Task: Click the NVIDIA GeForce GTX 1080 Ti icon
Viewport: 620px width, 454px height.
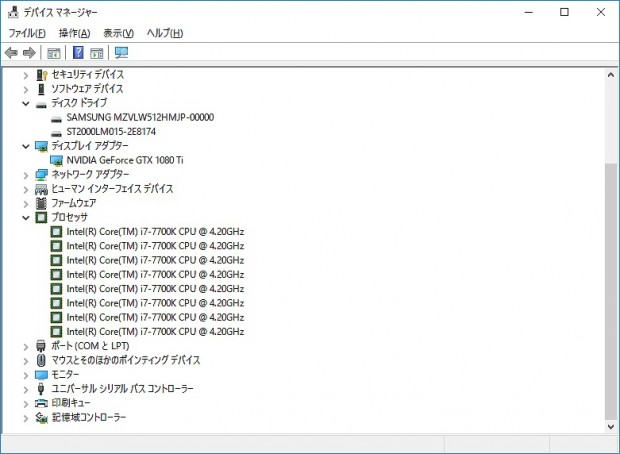Action: click(57, 161)
